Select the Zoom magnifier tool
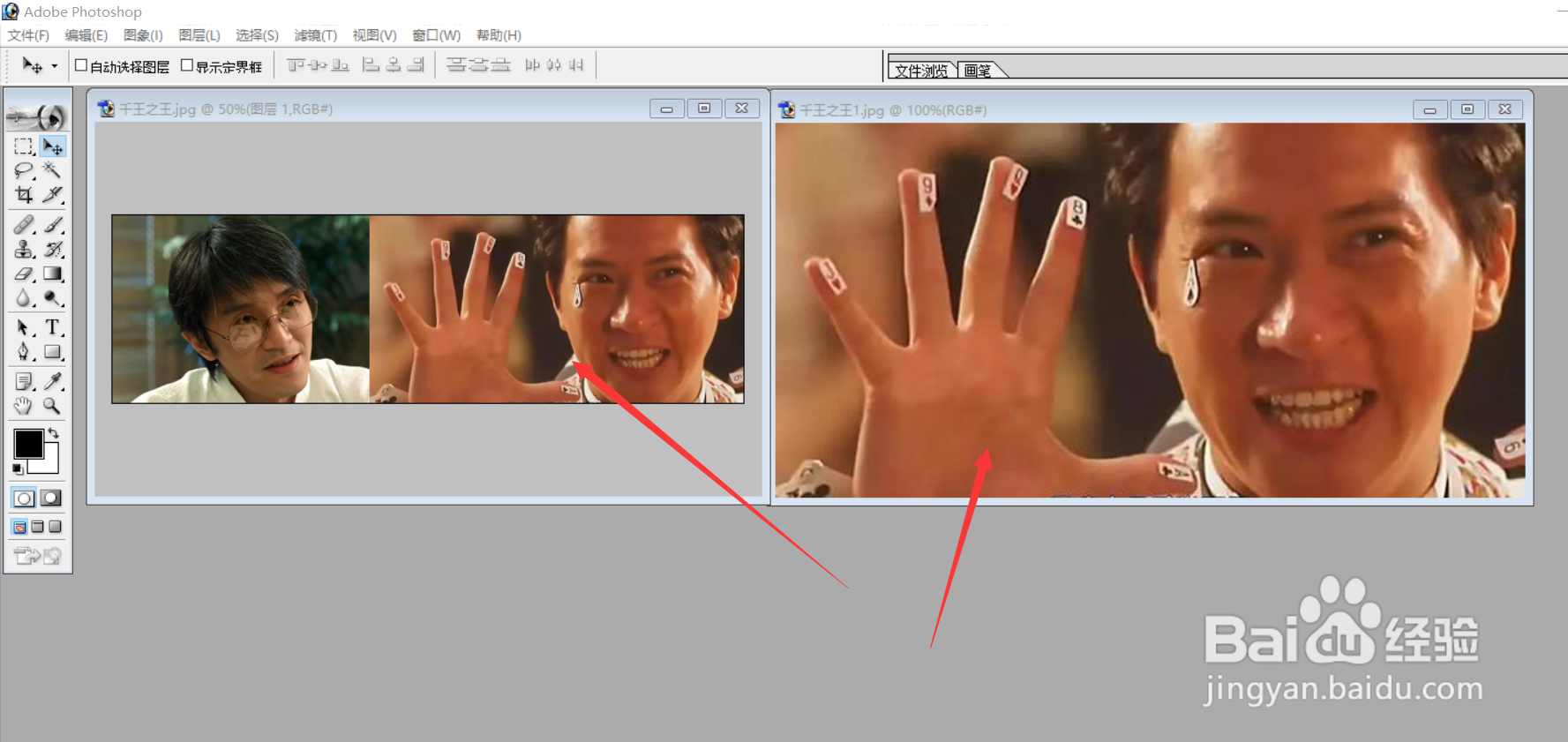 pyautogui.click(x=53, y=406)
